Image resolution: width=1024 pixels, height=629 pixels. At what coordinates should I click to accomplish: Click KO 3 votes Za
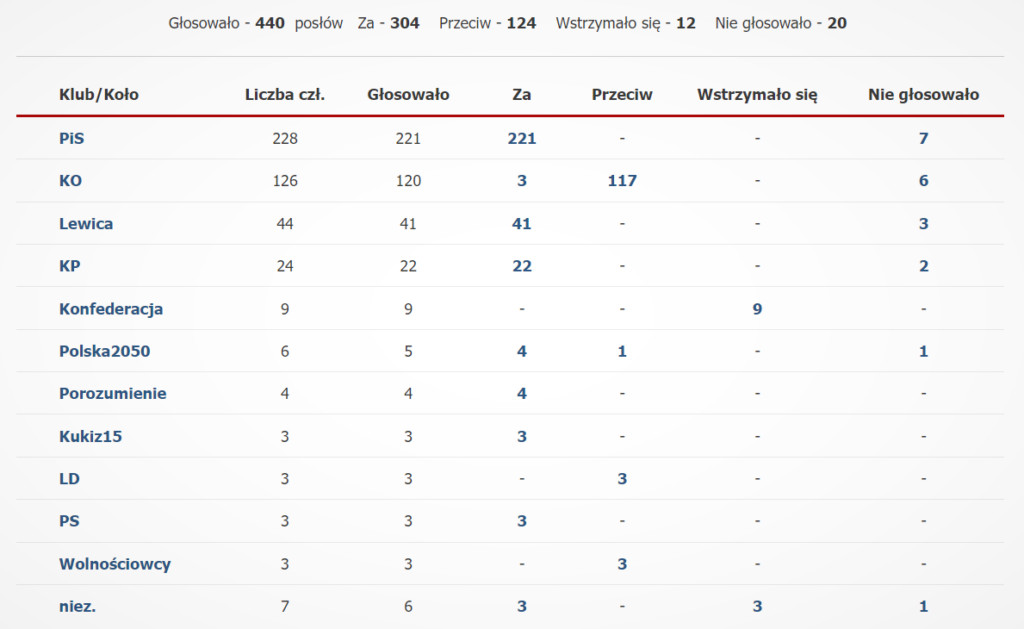[x=522, y=181]
